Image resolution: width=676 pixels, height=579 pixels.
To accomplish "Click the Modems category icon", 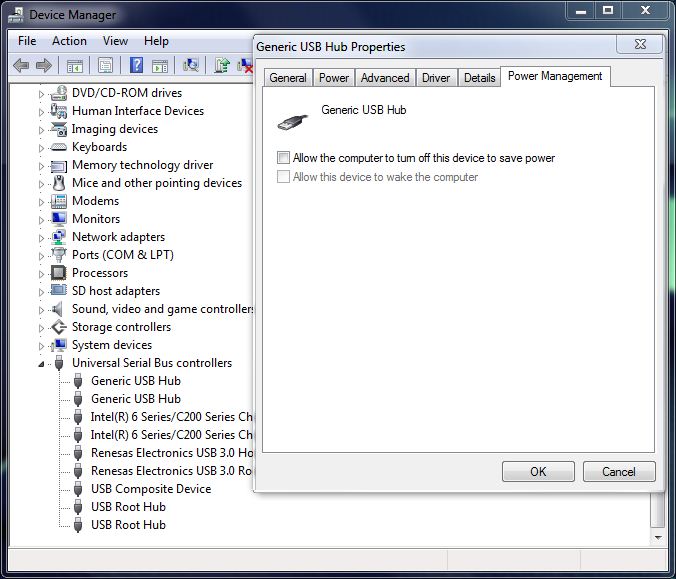I will [x=59, y=201].
